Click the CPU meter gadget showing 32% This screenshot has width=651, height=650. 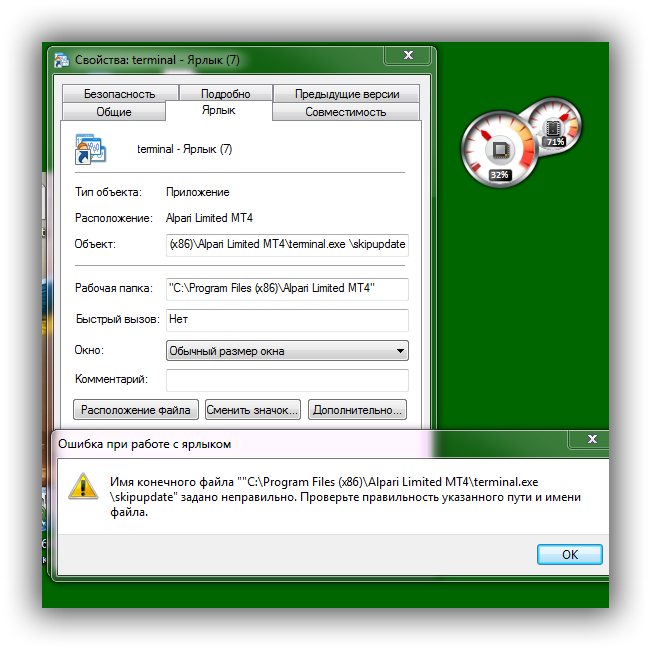click(x=499, y=150)
